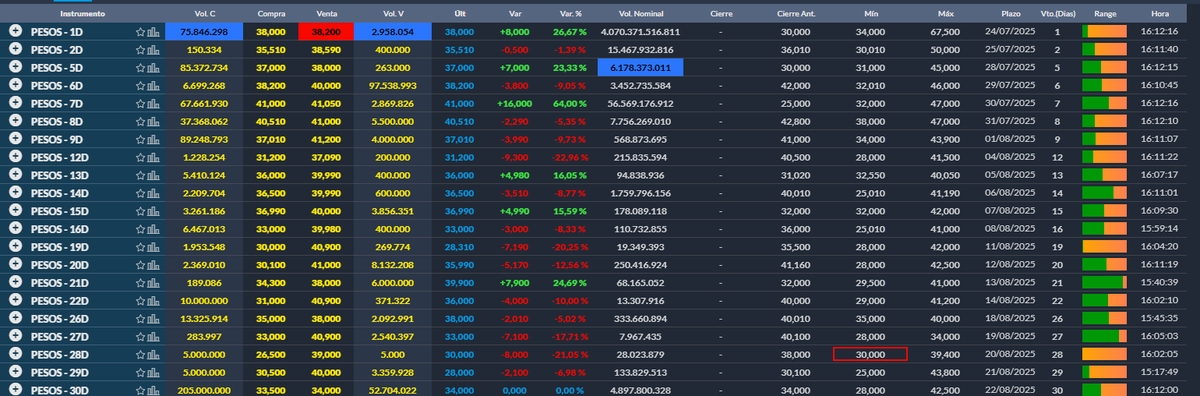Click the highlighted Vol. Nominal cell 6.178.373.011
Viewport: 1200px width, 396px height.
(640, 67)
